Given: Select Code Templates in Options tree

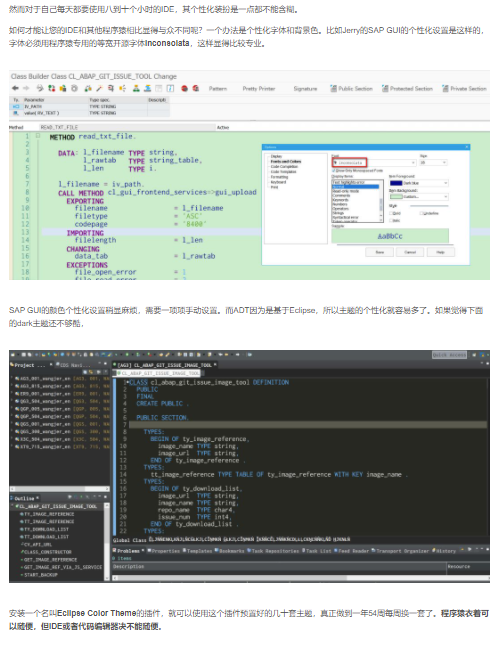Looking at the screenshot, I should [284, 171].
